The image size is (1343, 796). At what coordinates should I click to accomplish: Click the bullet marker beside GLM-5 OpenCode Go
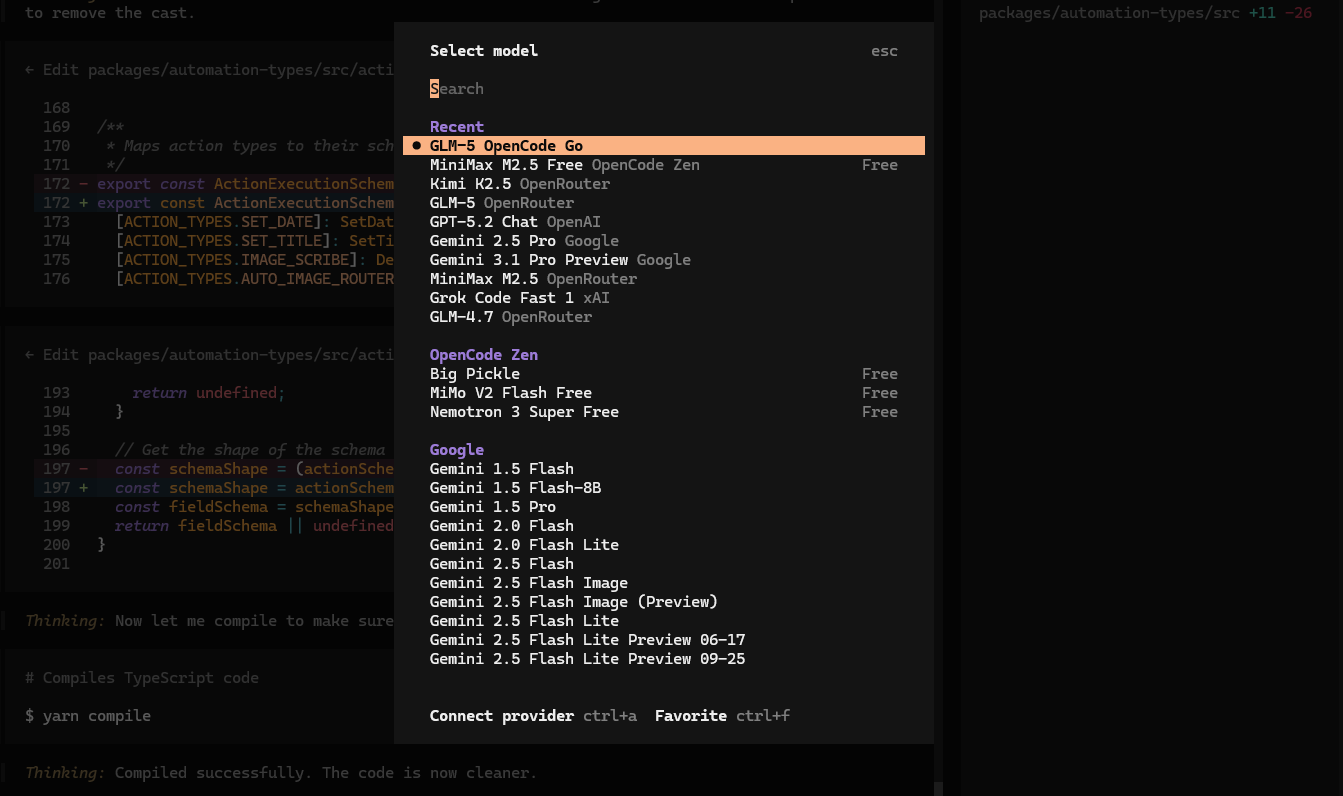click(416, 146)
